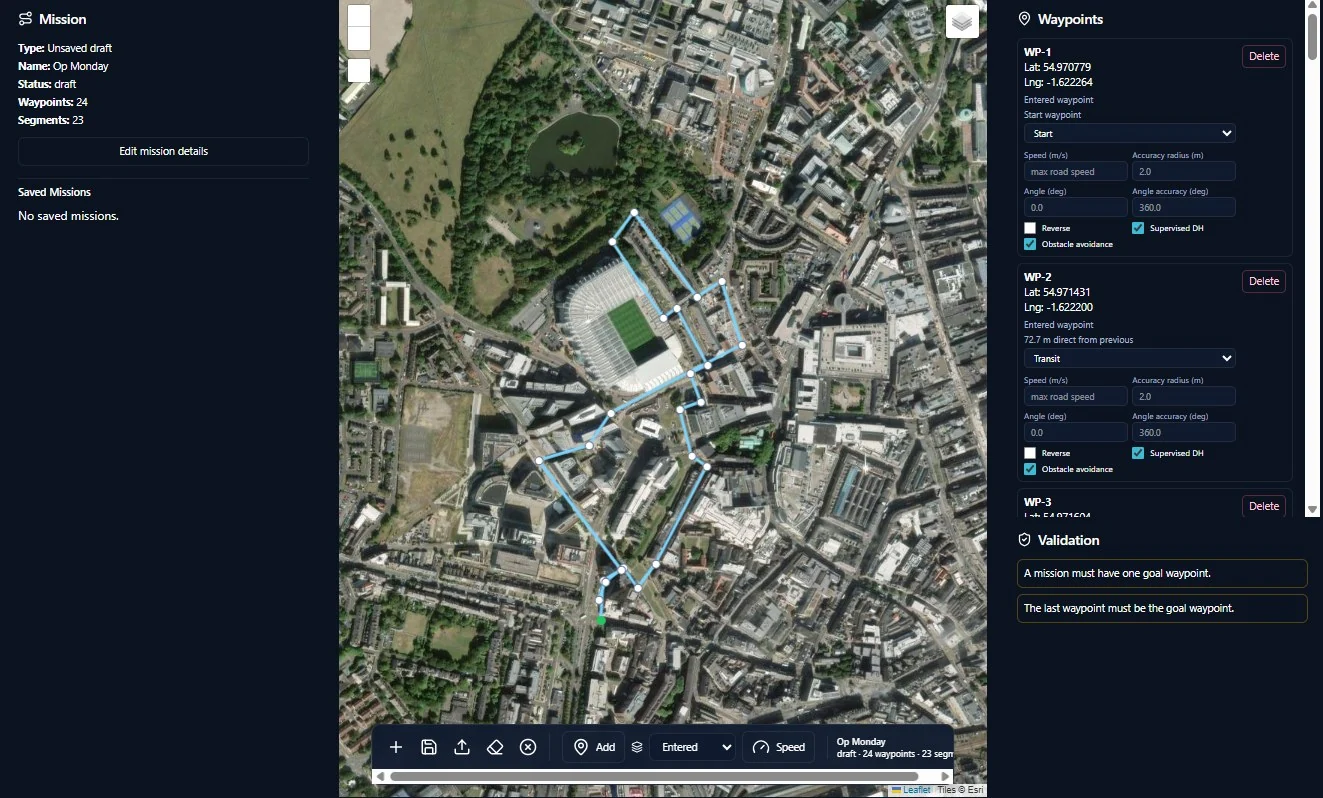Click the green start marker on map
Image resolution: width=1323 pixels, height=798 pixels.
(x=601, y=621)
